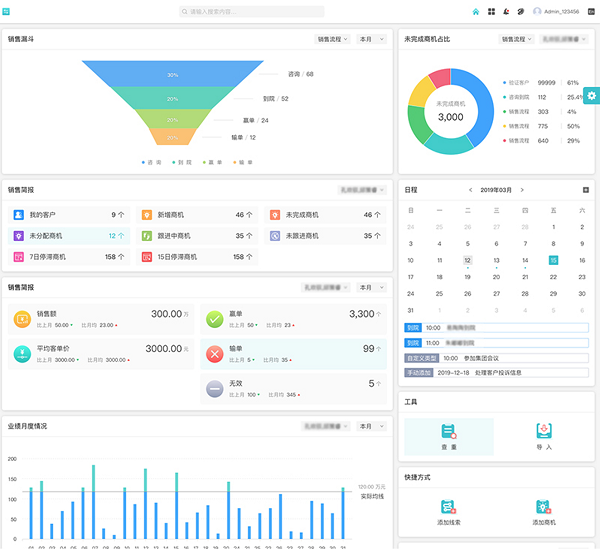This screenshot has height=549, width=600.
Task: Open the 本月 dropdown in sales funnel panel
Action: point(369,39)
